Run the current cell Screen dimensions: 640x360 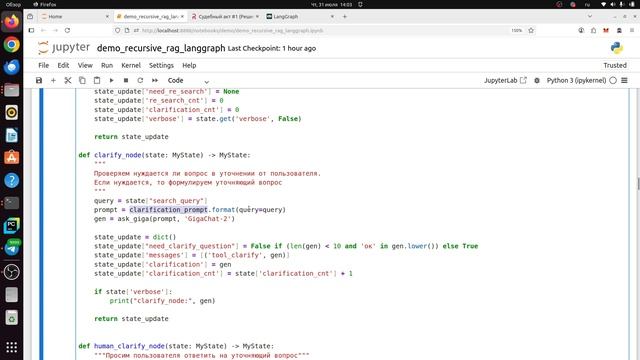(x=111, y=80)
